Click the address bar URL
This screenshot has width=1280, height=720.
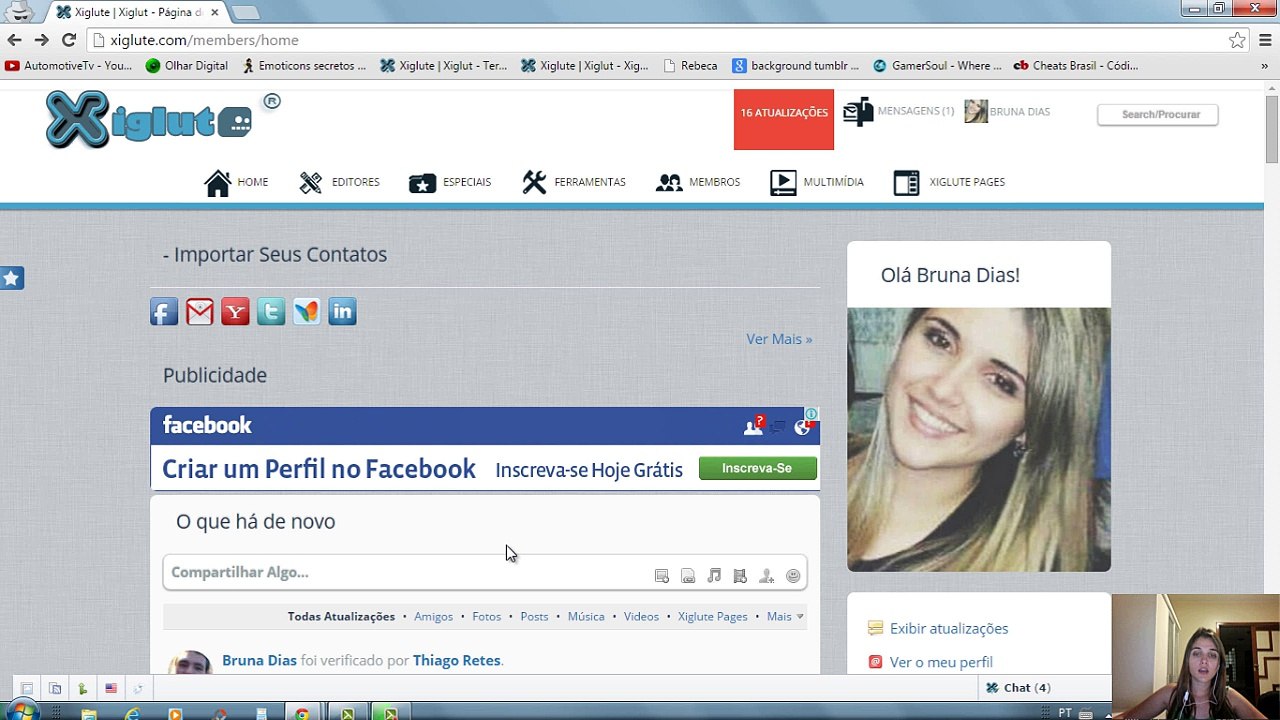(x=204, y=40)
